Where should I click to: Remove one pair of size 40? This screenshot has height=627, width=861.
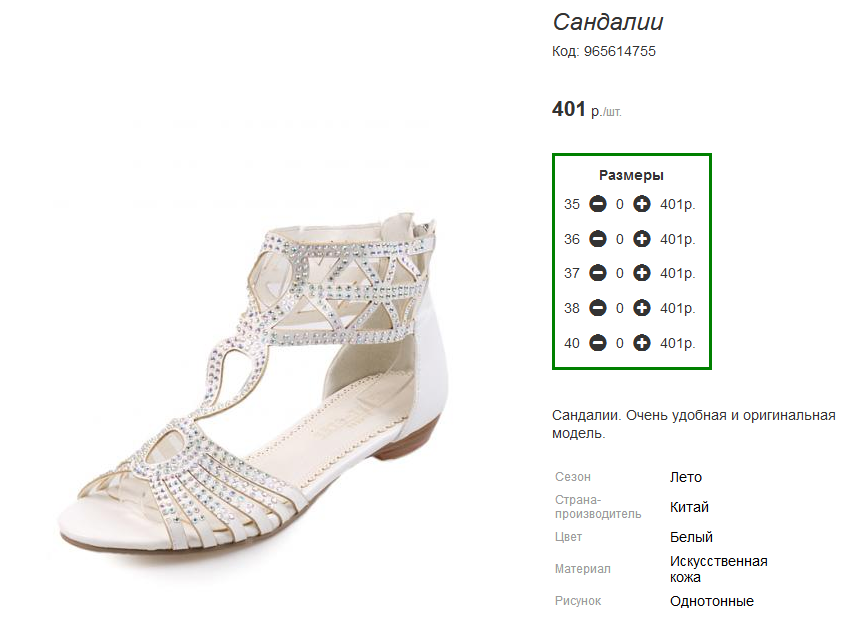coord(597,343)
